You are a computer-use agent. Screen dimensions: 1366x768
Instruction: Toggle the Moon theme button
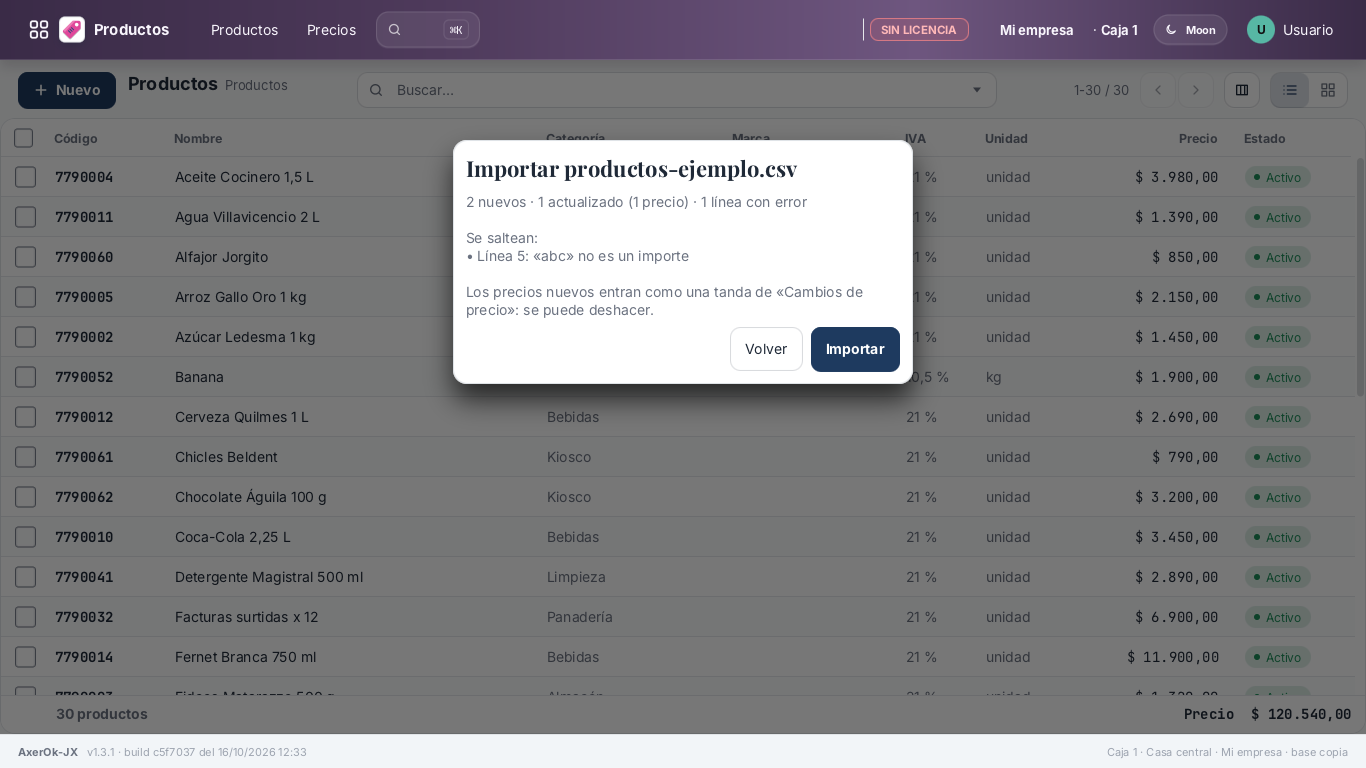click(1190, 30)
